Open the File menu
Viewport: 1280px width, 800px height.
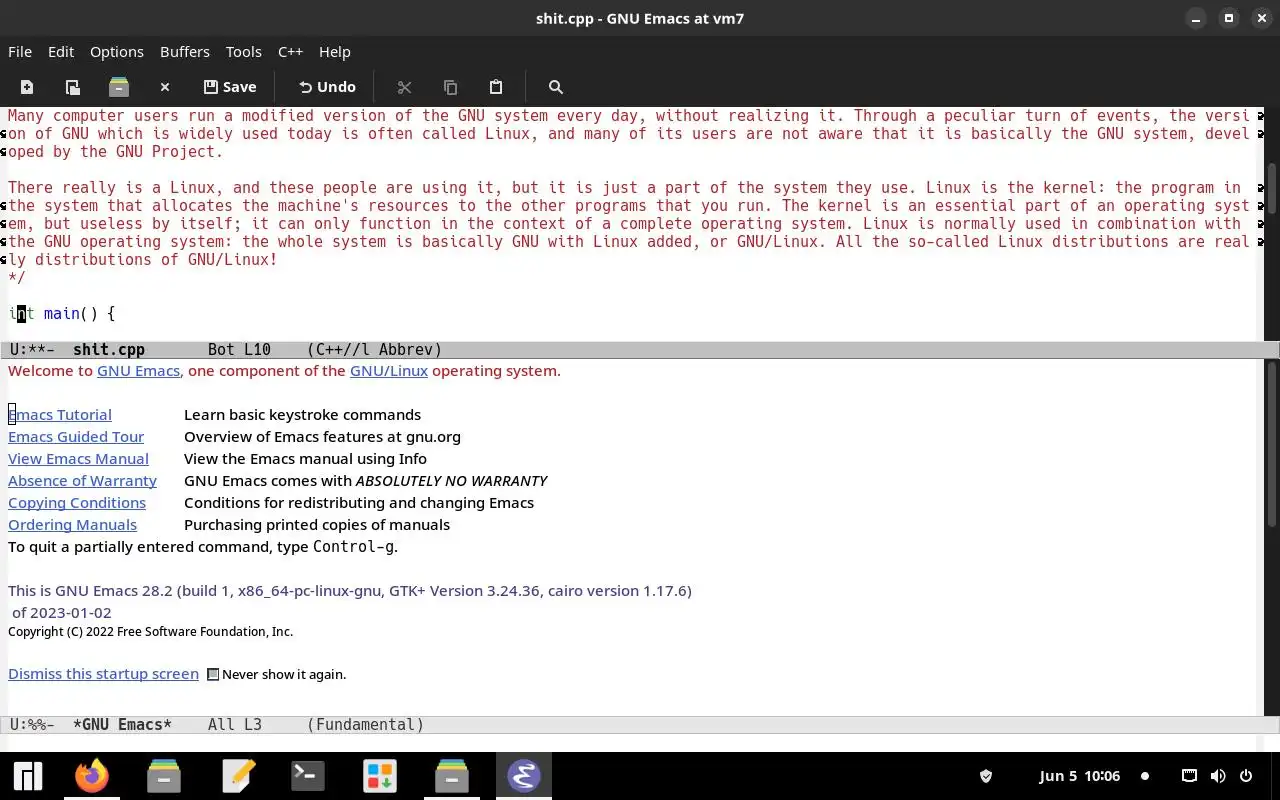20,51
